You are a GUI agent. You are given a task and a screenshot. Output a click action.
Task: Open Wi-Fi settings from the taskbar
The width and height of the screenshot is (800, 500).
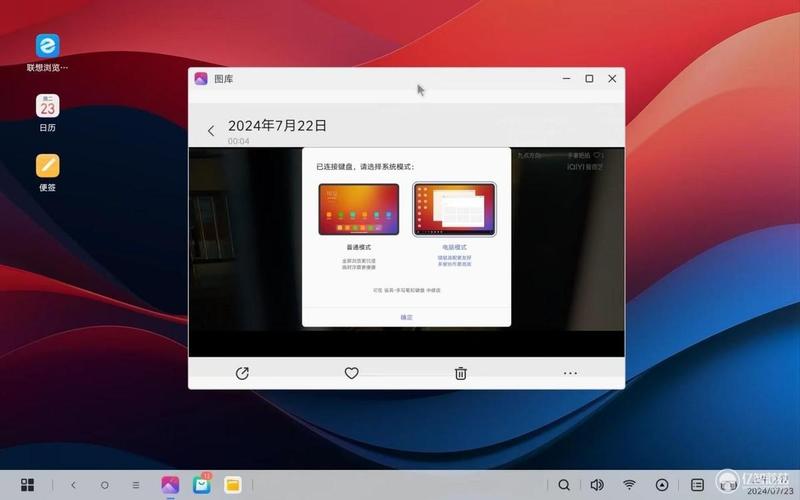pos(630,485)
